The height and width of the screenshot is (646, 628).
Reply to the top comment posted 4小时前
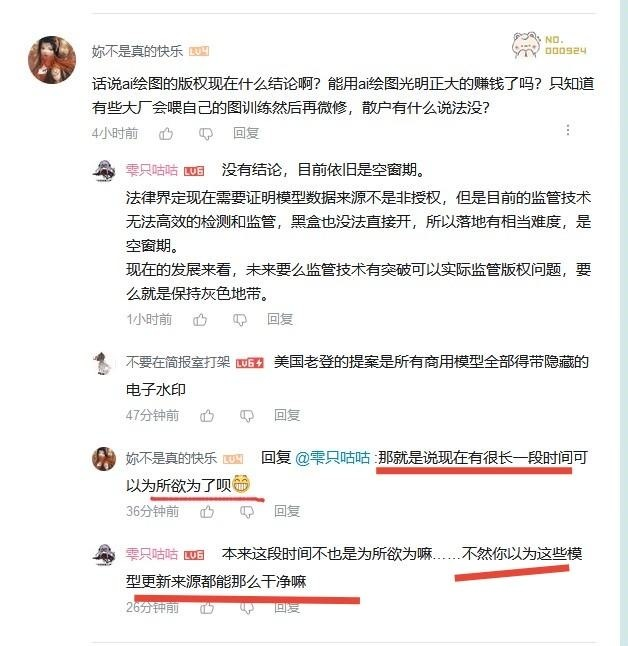246,133
